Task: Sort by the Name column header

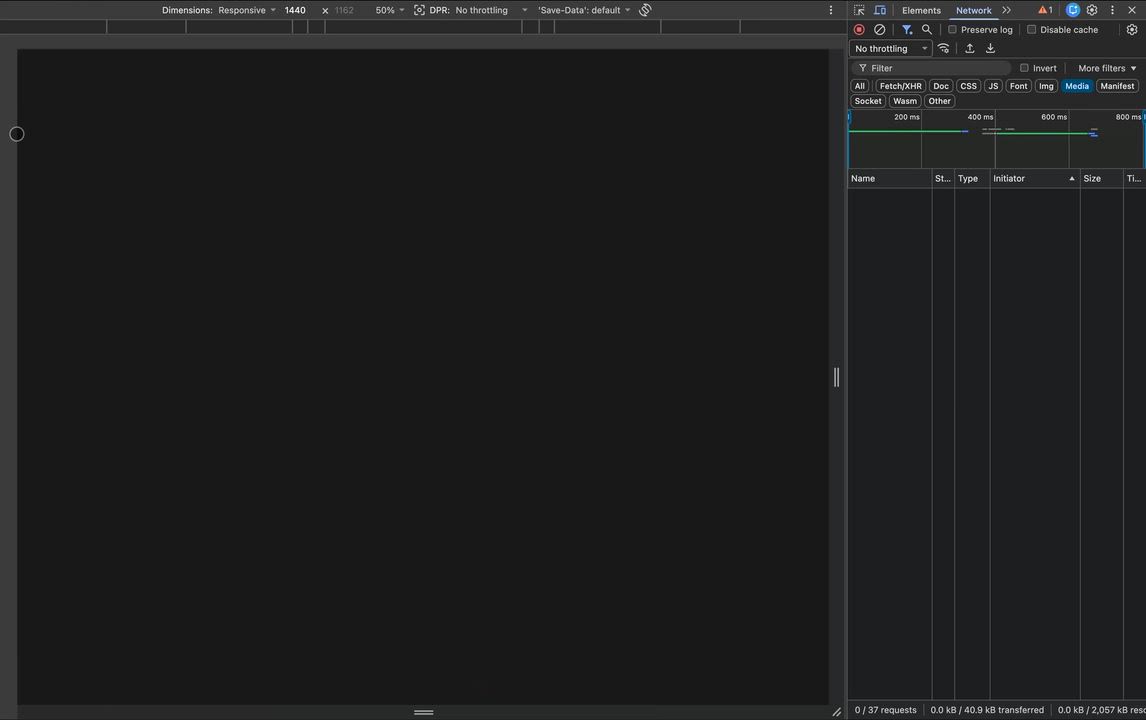Action: click(x=889, y=178)
